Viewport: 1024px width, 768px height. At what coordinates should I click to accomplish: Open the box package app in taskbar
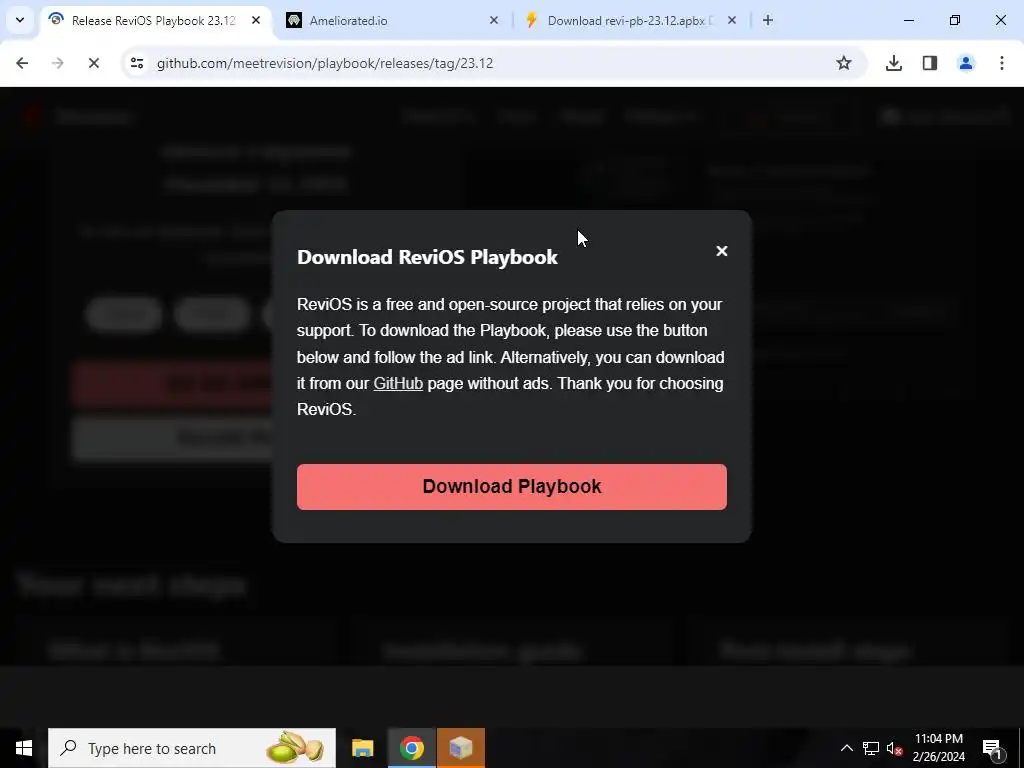point(461,748)
